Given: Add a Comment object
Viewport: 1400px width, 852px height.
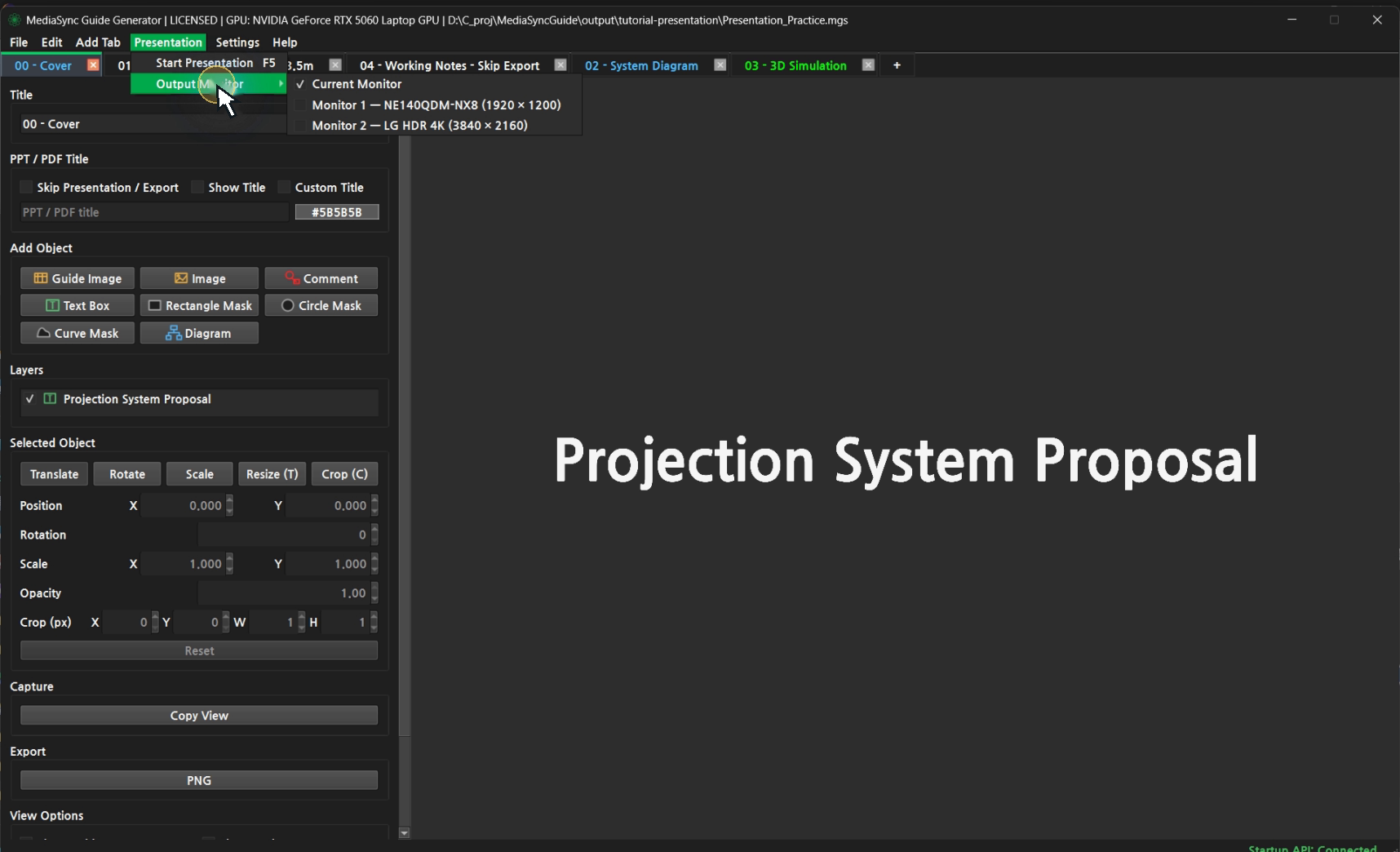Looking at the screenshot, I should (321, 278).
